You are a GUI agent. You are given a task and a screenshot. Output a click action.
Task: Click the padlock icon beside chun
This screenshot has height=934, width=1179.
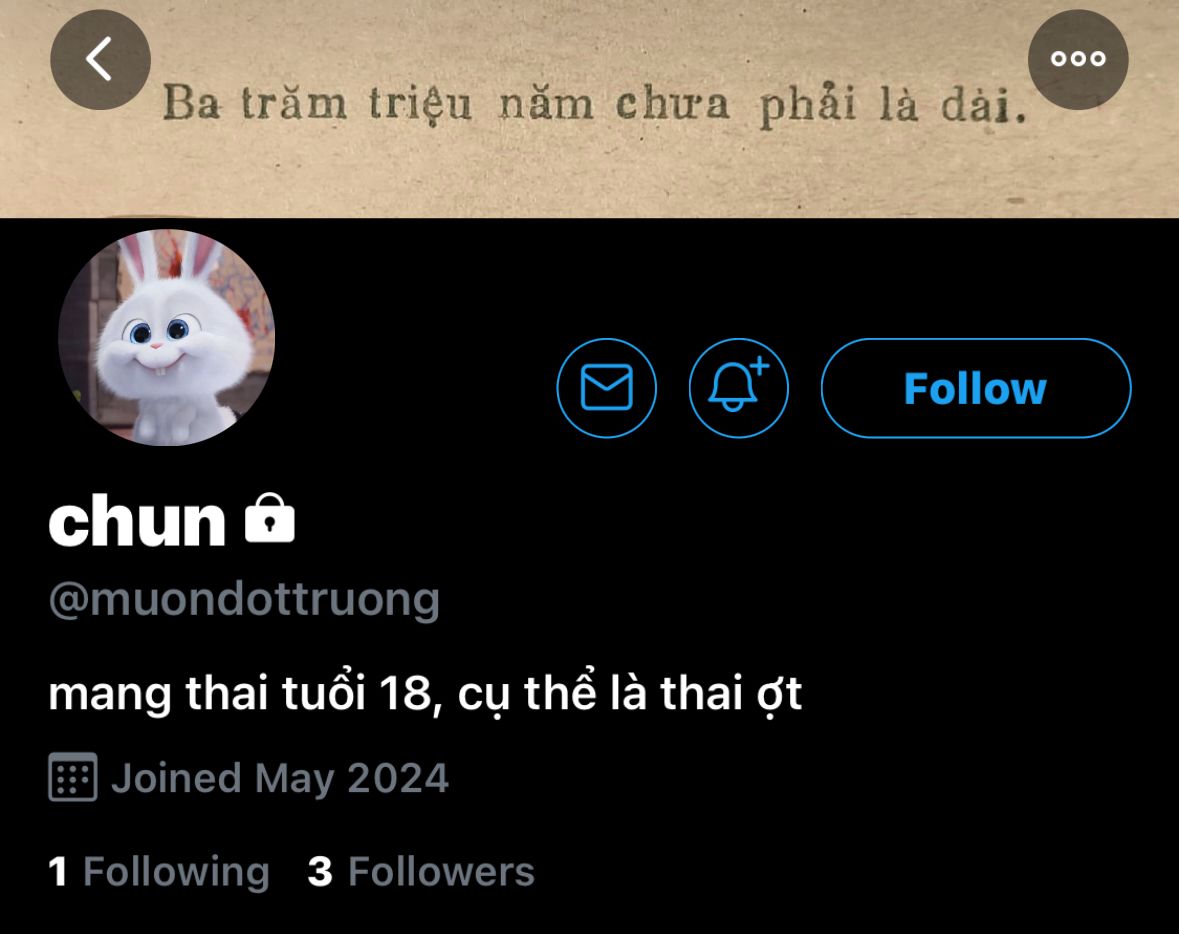point(270,518)
